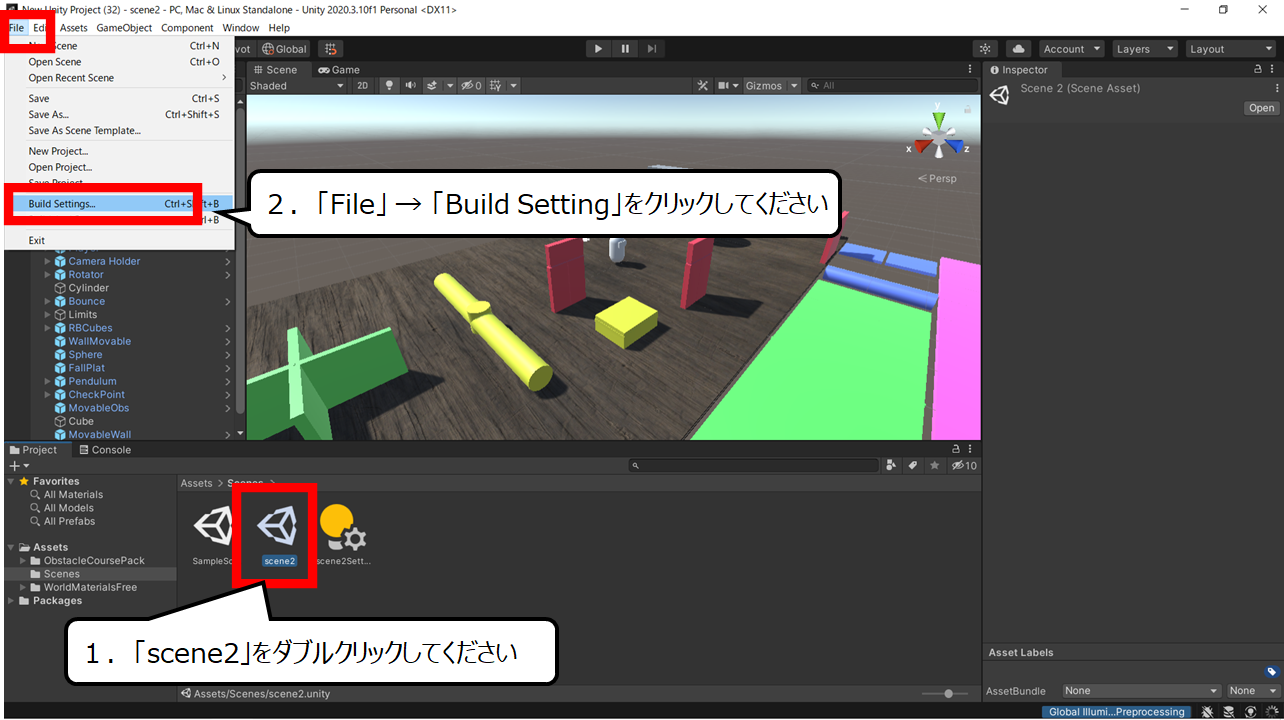Image resolution: width=1284 pixels, height=720 pixels.
Task: Open the Account dropdown
Action: 1071,49
